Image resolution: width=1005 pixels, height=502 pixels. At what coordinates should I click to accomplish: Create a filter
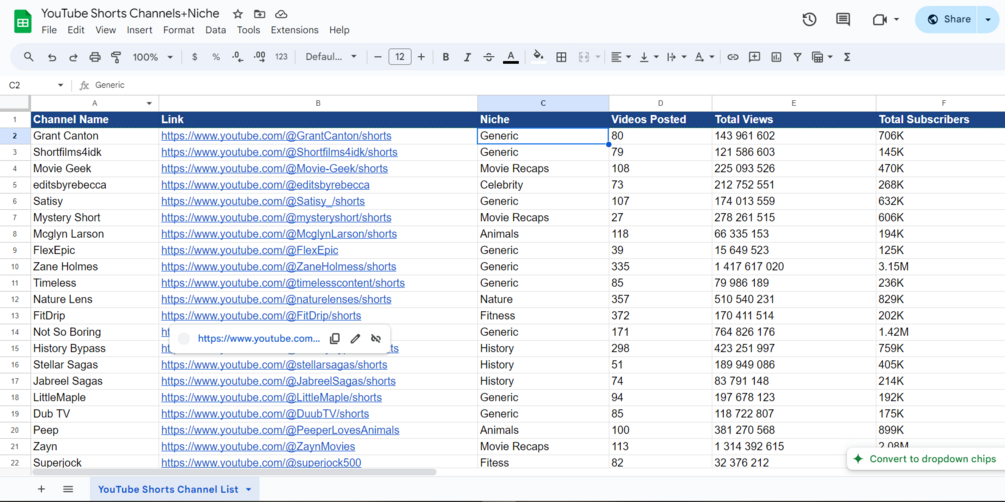pos(797,57)
